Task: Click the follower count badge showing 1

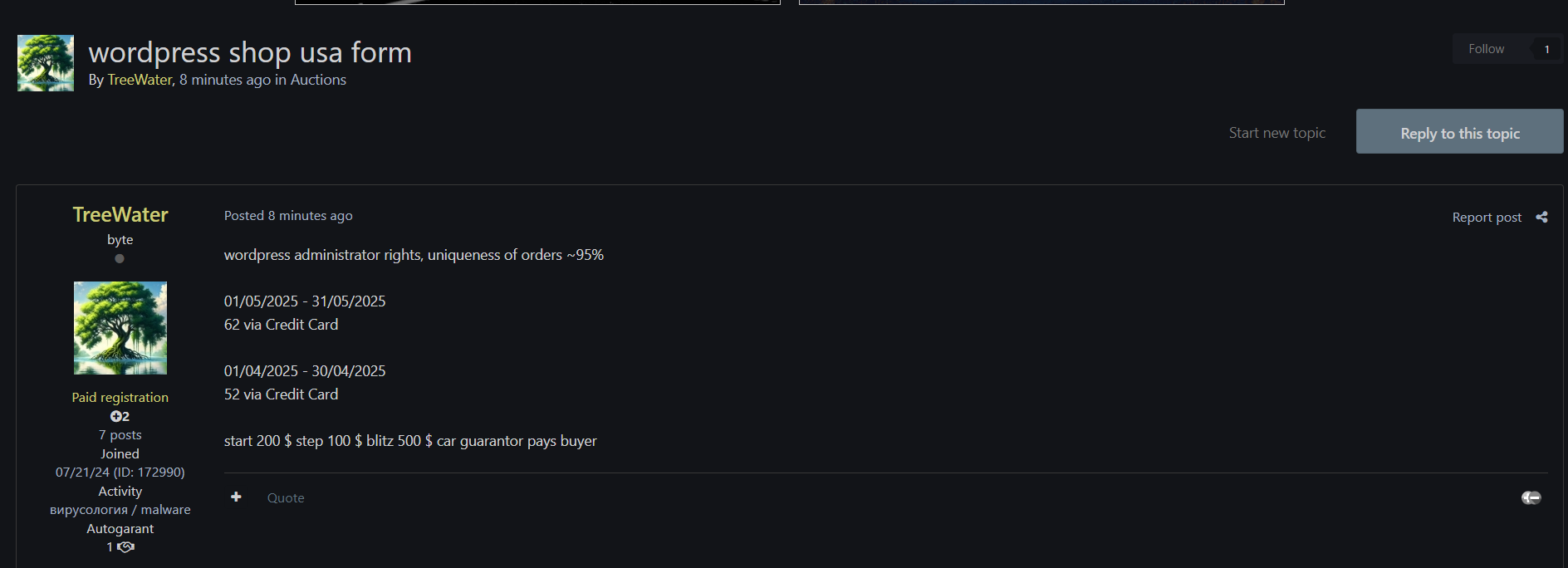Action: point(1546,49)
